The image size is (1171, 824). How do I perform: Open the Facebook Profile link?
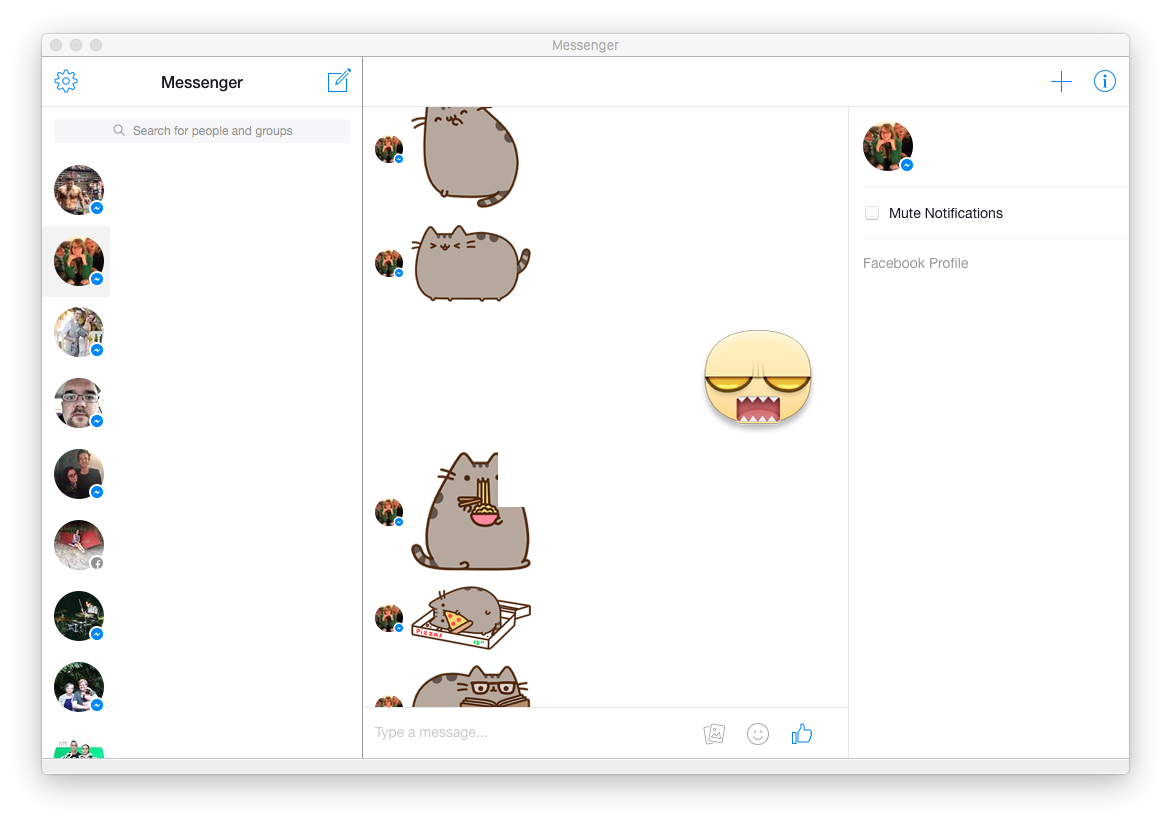[915, 263]
